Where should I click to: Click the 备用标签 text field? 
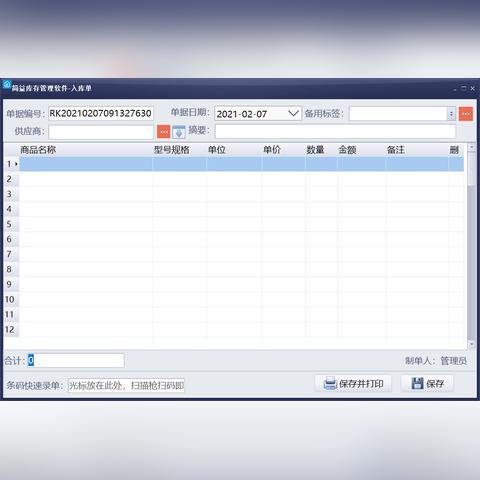click(x=398, y=114)
